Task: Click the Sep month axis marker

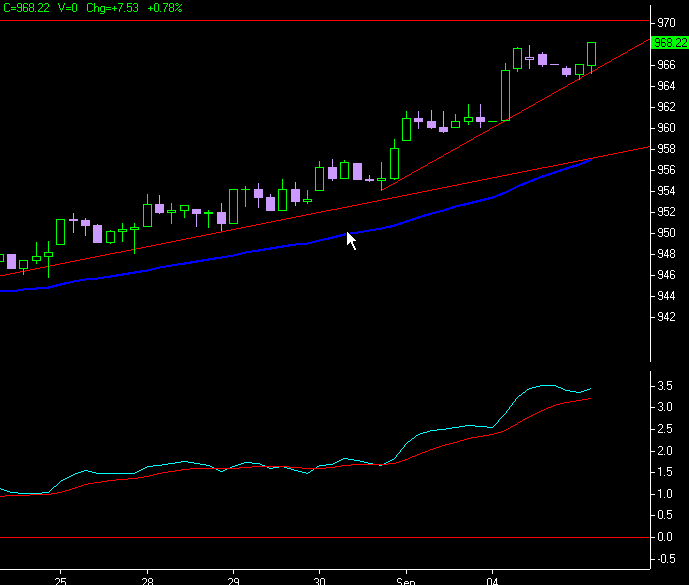Action: pos(406,581)
